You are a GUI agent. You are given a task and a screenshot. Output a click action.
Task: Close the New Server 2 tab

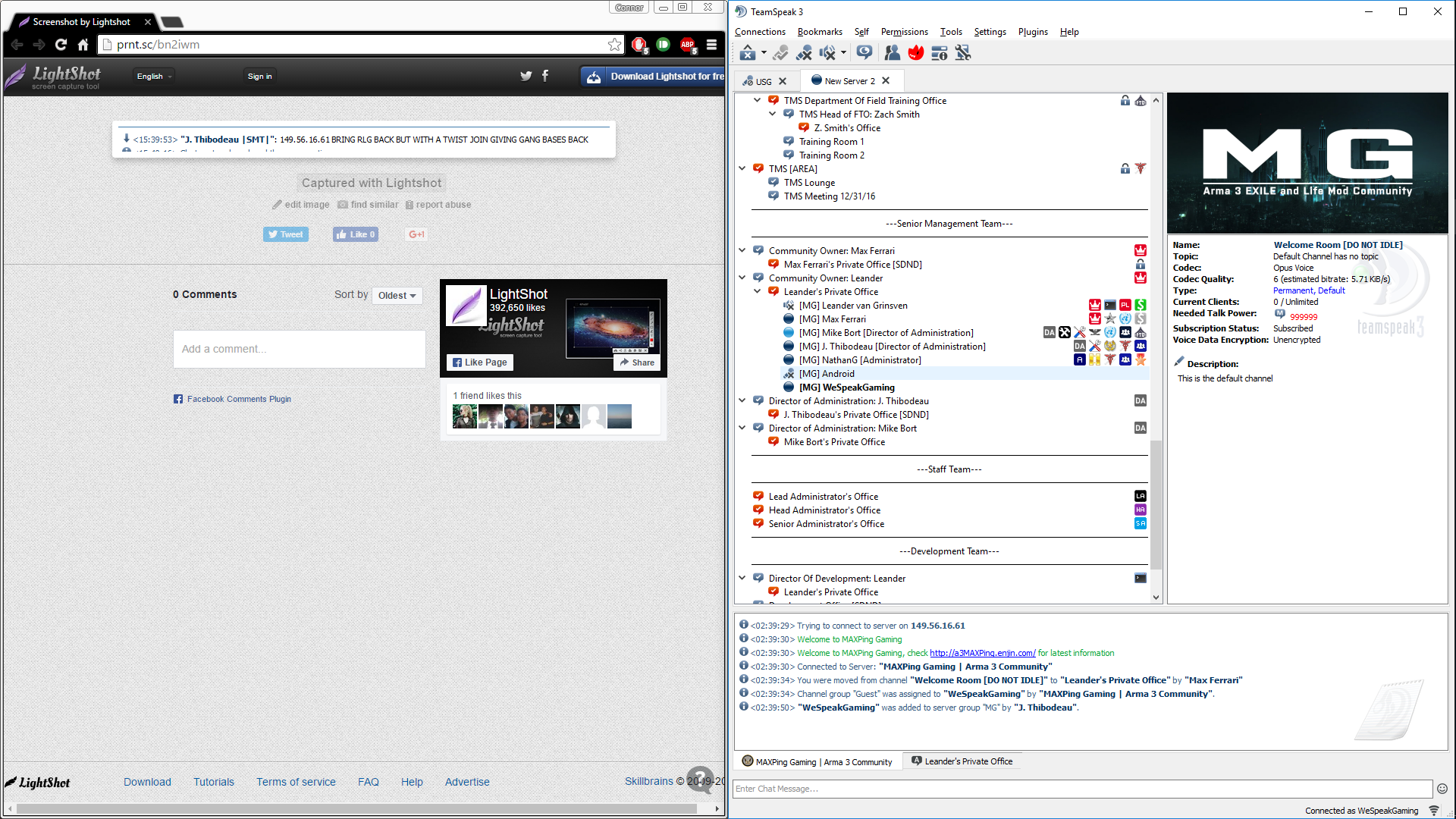coord(886,80)
